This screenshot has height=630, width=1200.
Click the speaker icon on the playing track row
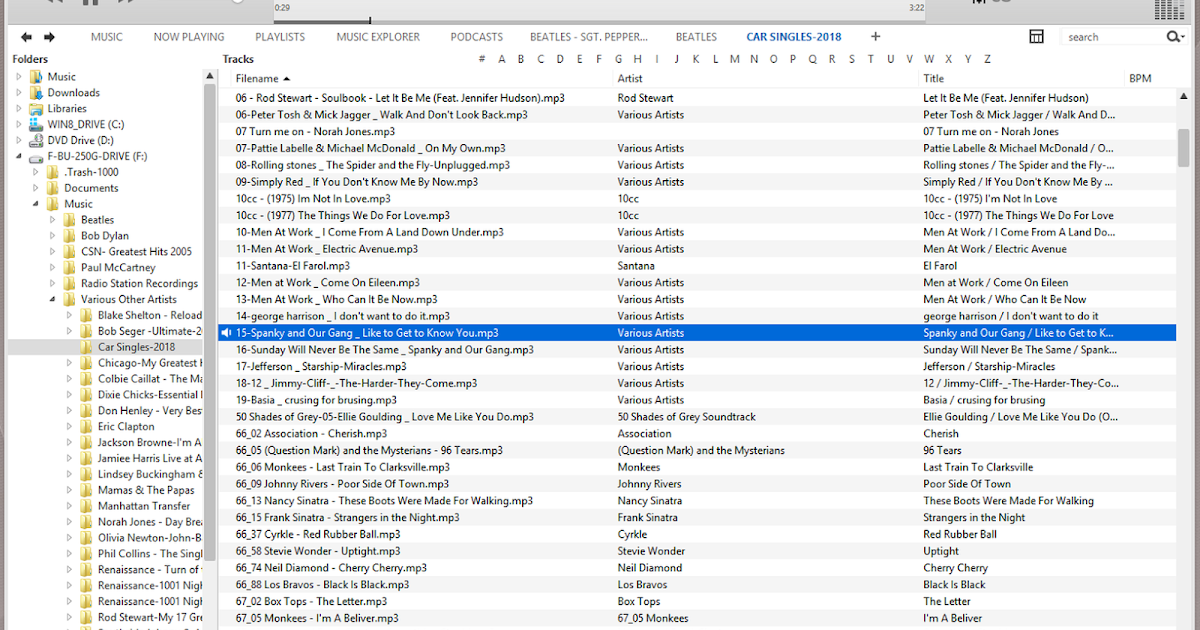[227, 333]
